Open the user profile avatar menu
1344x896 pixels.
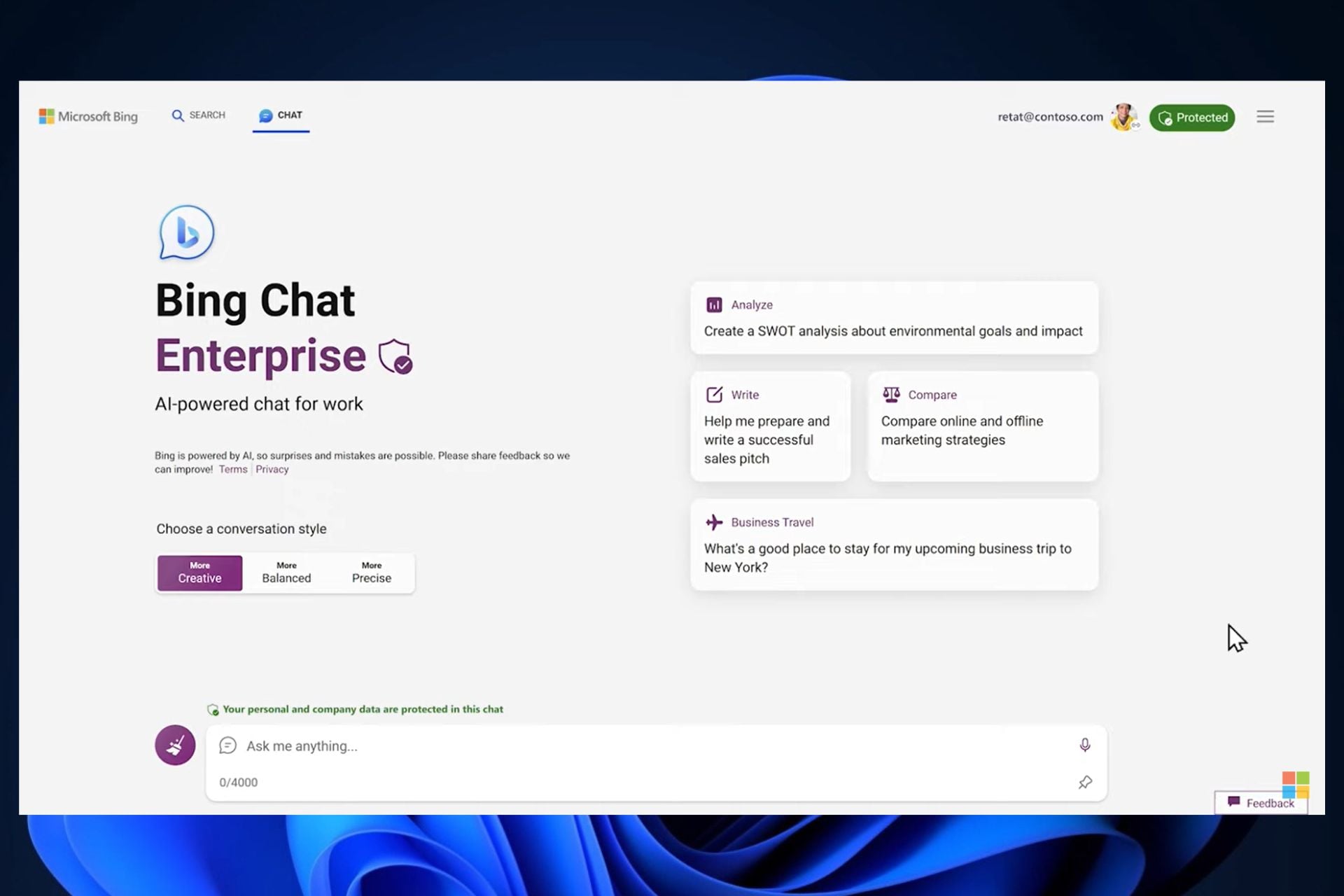click(x=1123, y=117)
